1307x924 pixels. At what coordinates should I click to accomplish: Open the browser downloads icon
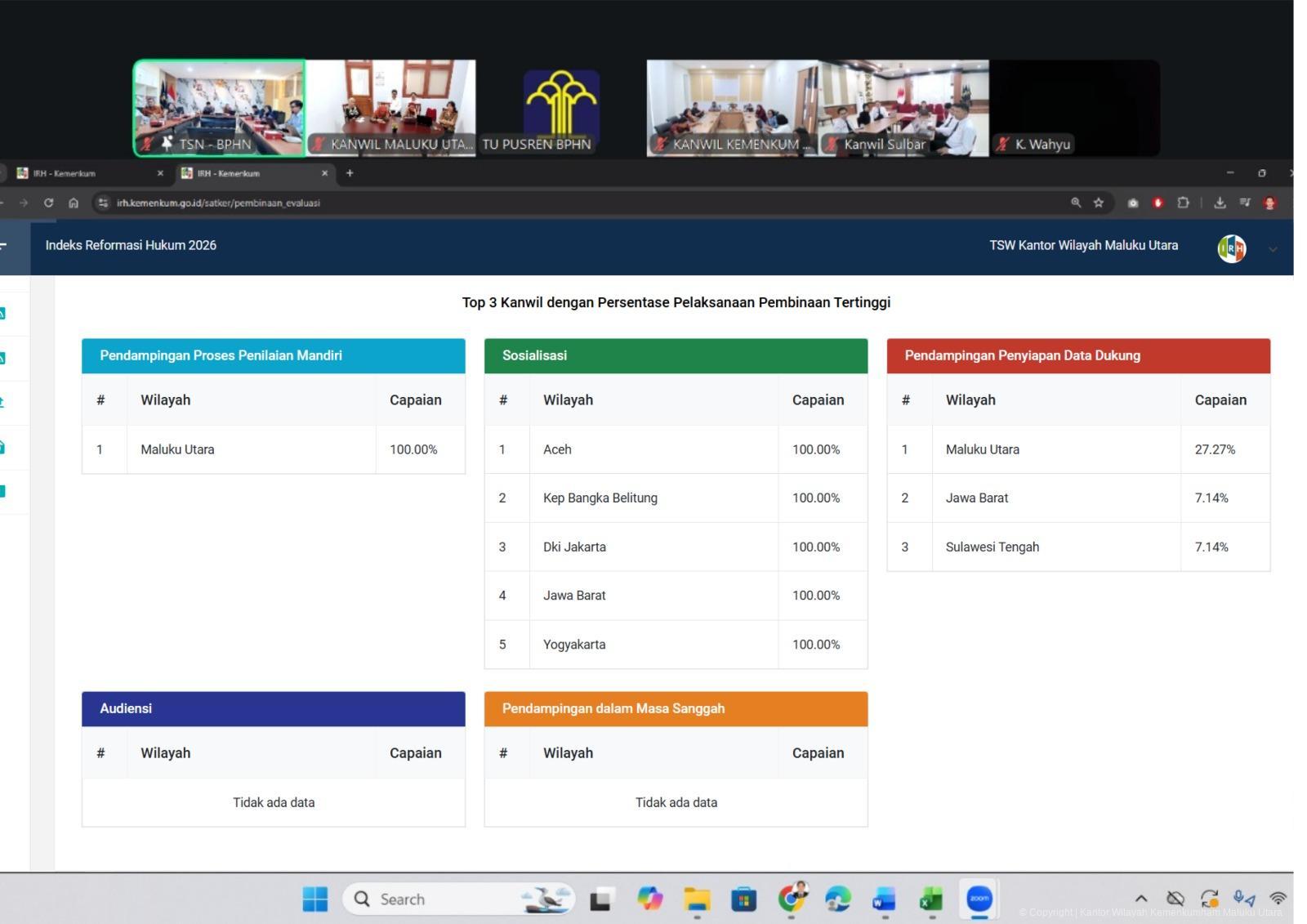click(x=1220, y=203)
